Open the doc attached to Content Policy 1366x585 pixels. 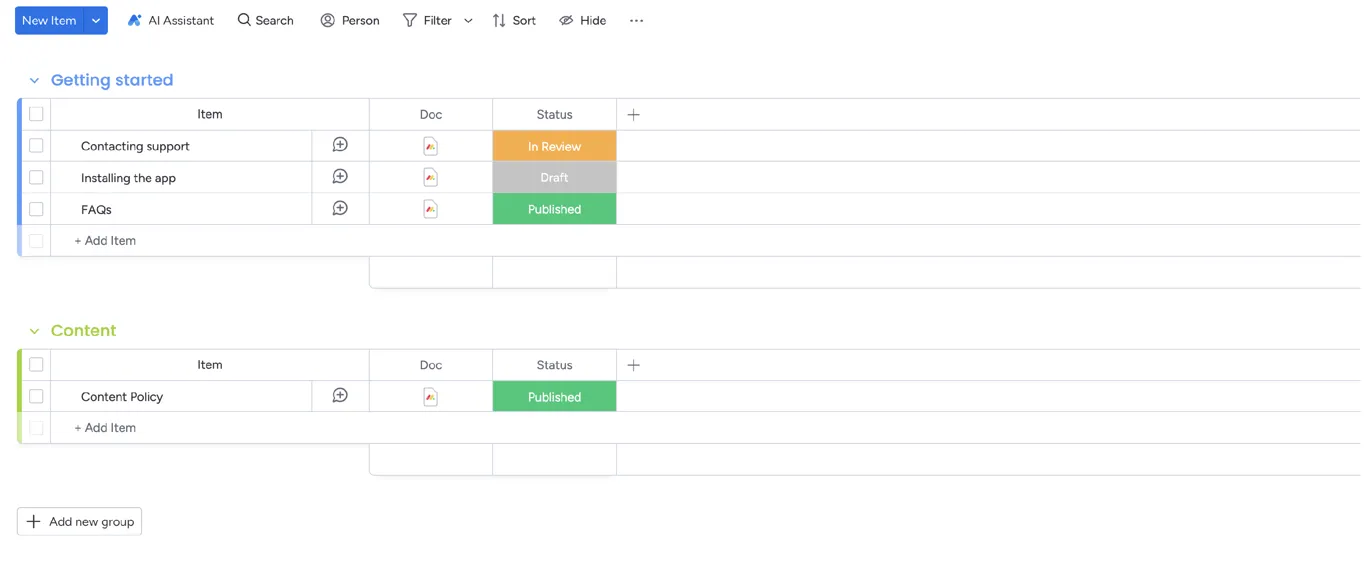[x=430, y=396]
